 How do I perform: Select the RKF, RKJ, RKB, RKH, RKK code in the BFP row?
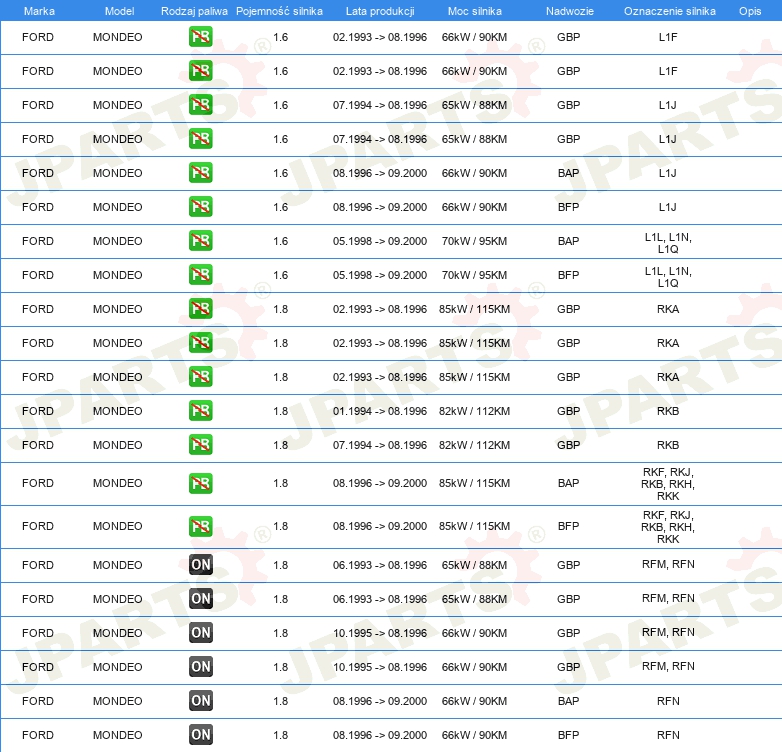coord(668,527)
